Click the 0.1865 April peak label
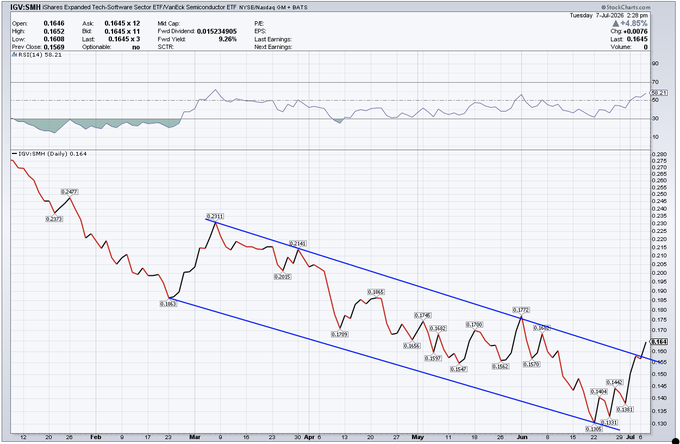 (x=376, y=292)
